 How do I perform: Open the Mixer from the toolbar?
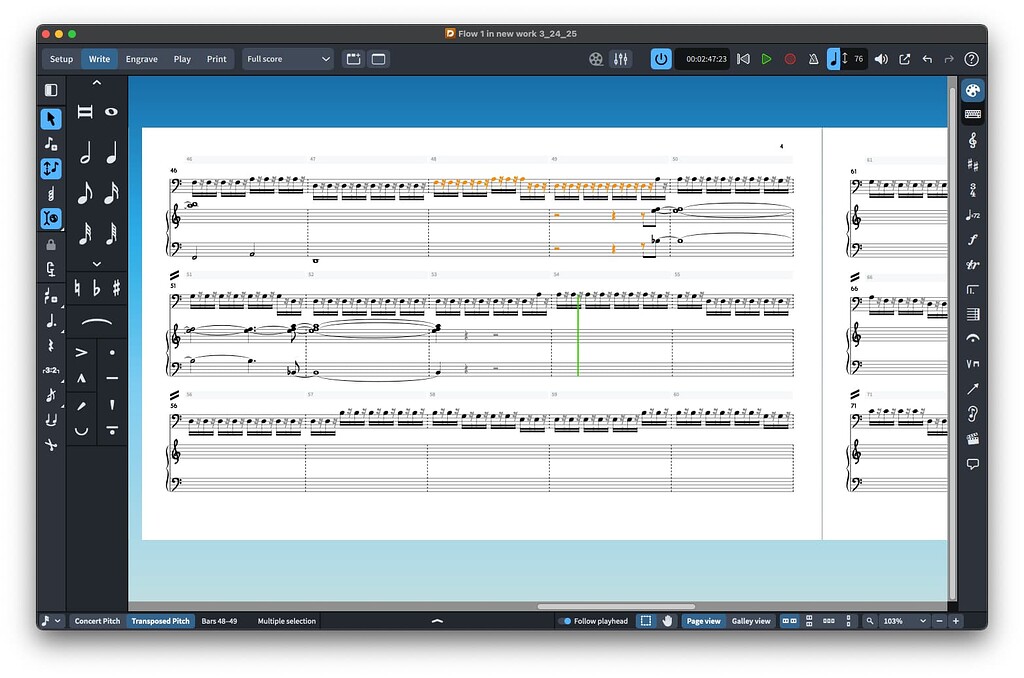(620, 58)
